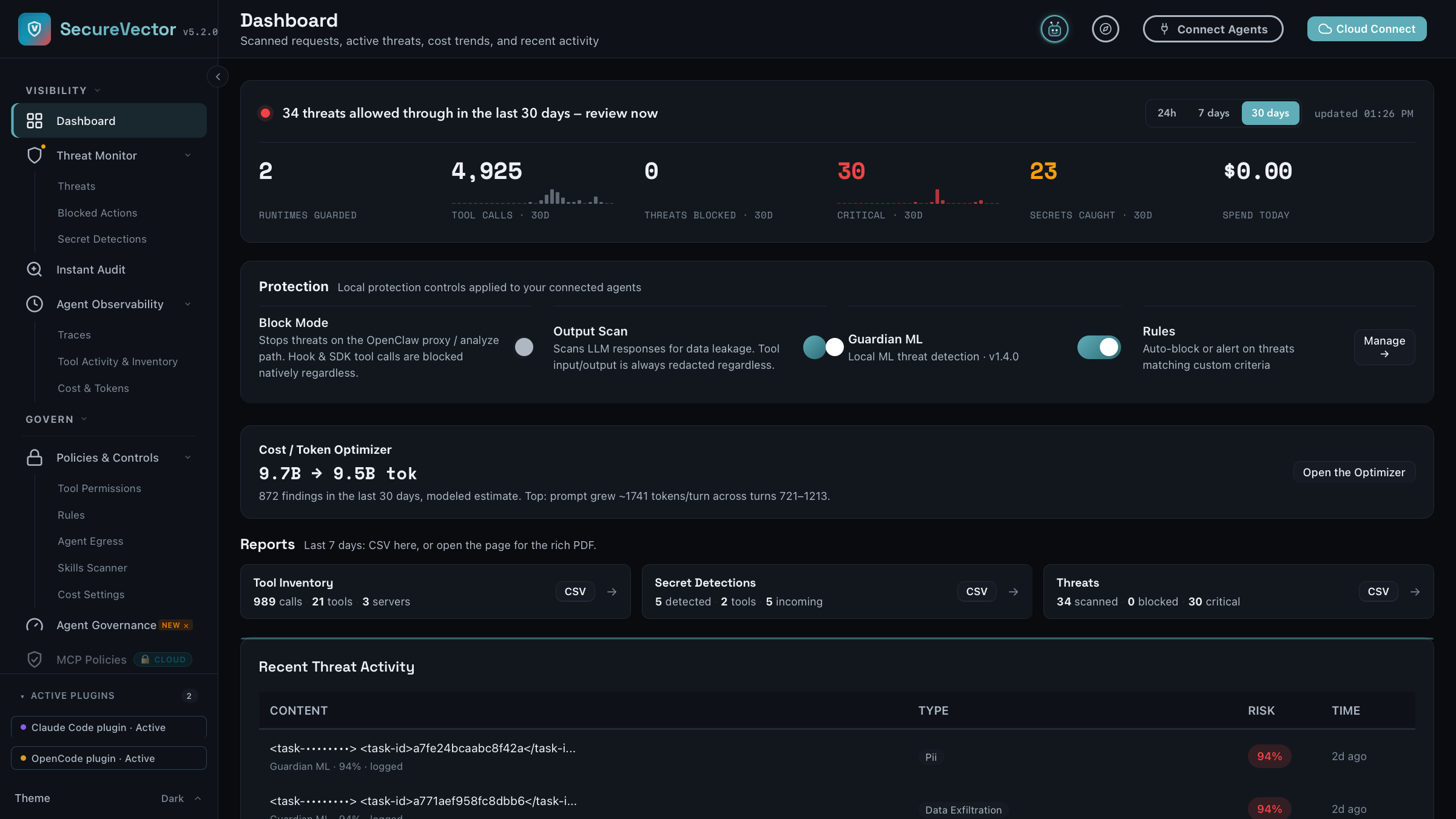This screenshot has height=819, width=1456.
Task: Click the Agent Governance gauge icon
Action: click(35, 625)
